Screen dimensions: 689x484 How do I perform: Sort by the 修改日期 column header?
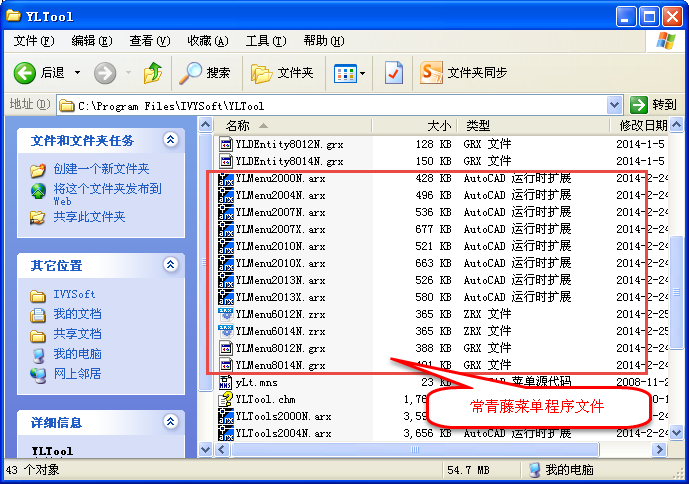639,126
